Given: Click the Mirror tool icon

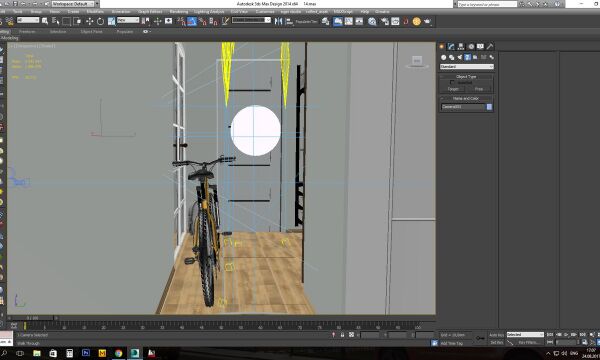Looking at the screenshot, I should pyautogui.click(x=279, y=21).
